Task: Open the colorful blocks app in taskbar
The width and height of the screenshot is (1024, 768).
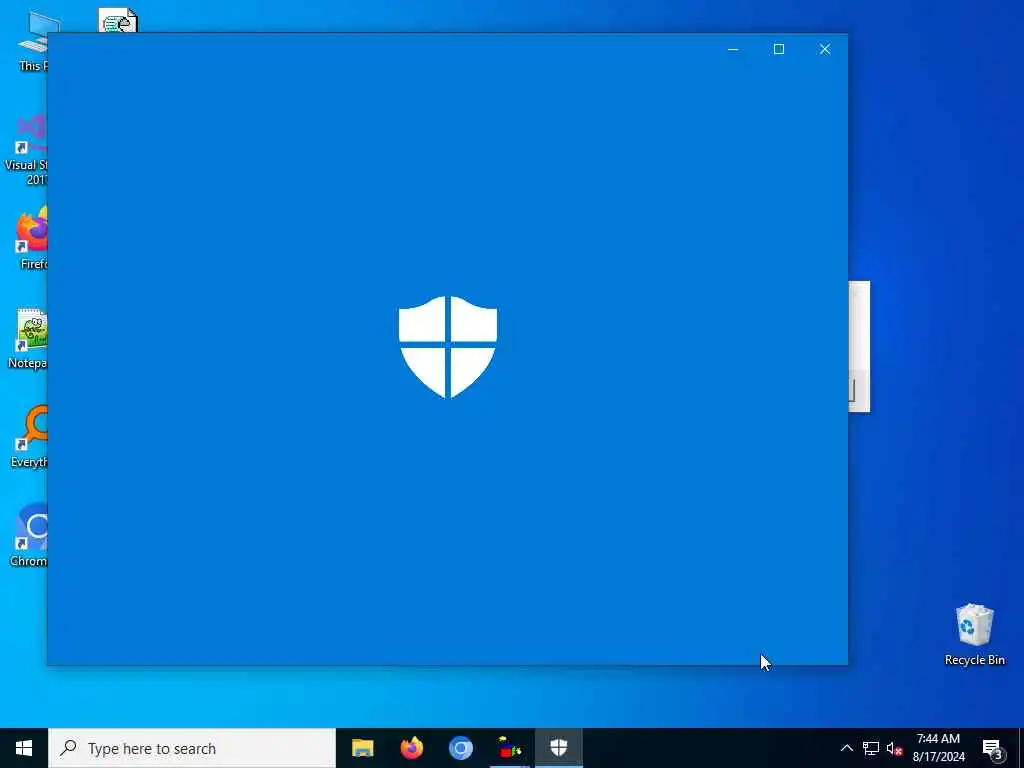Action: (x=509, y=748)
